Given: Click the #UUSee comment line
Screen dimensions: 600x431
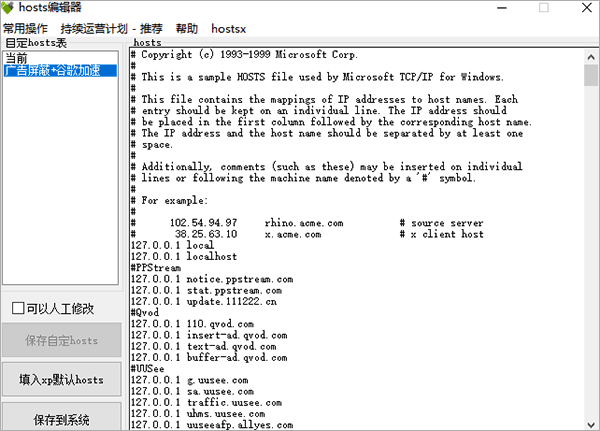Looking at the screenshot, I should (147, 369).
